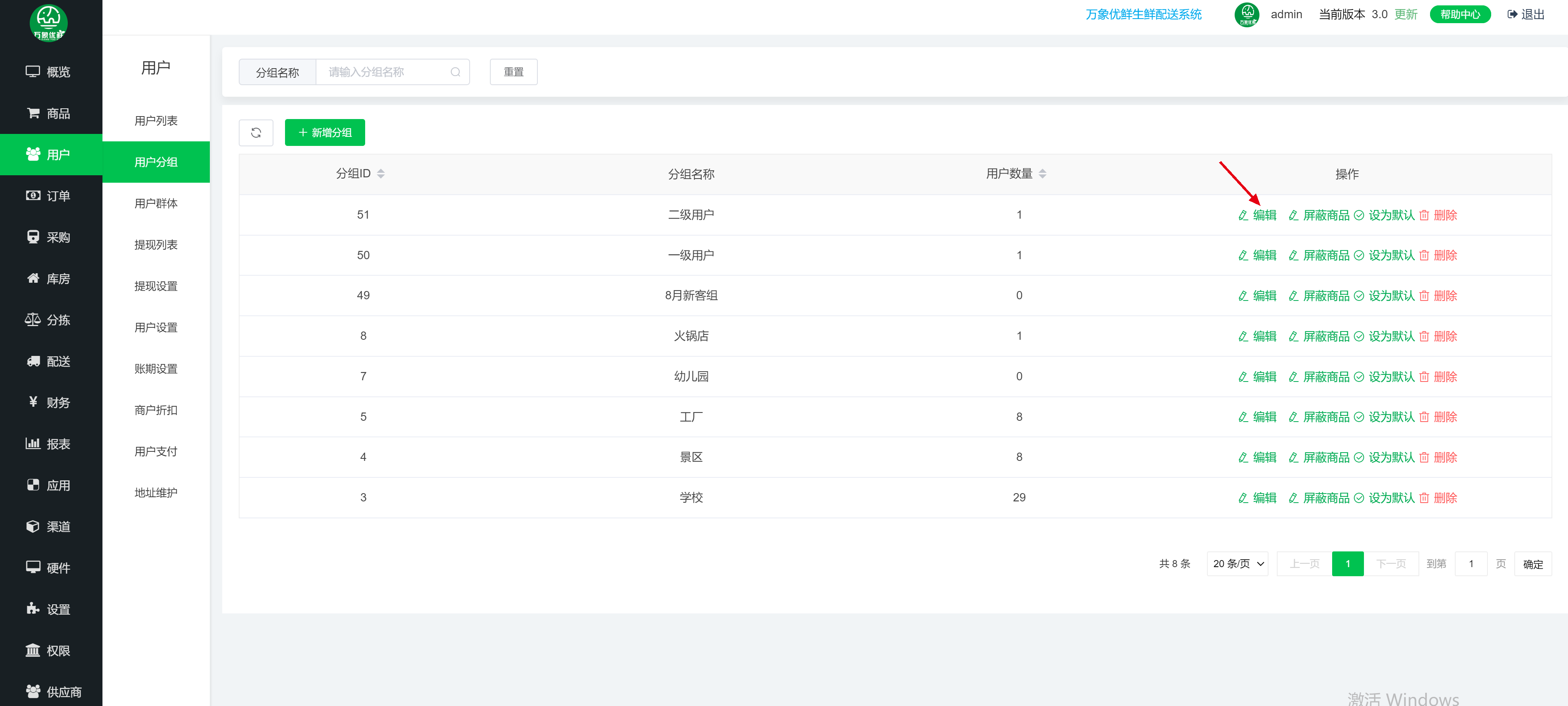1568x706 pixels.
Task: Open the 配送 delivery truck section
Action: pyautogui.click(x=33, y=361)
